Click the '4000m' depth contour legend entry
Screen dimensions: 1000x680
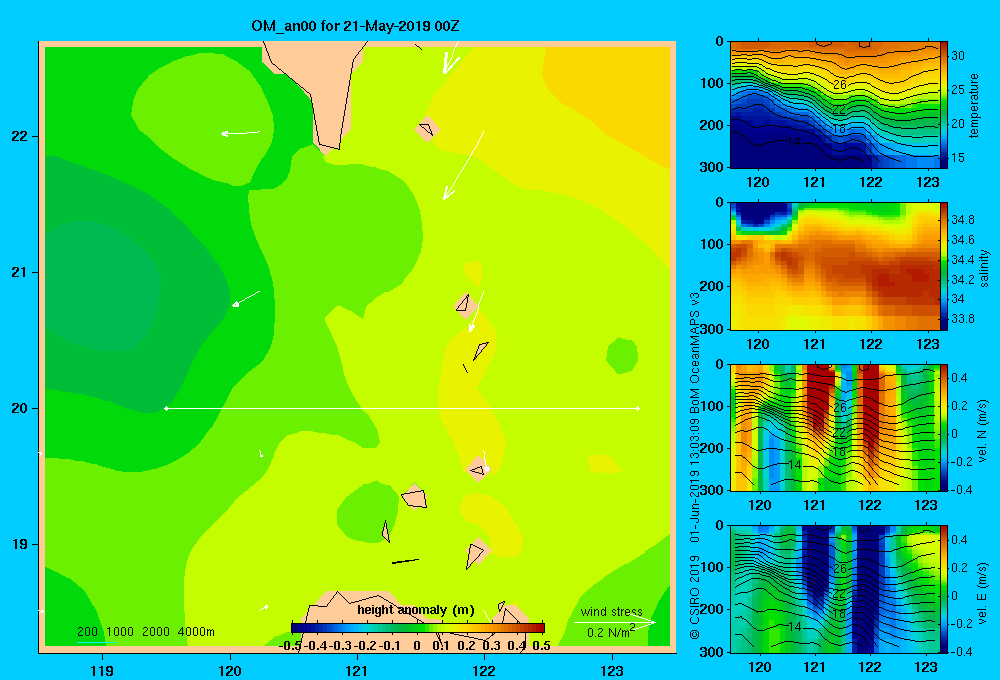tap(196, 632)
